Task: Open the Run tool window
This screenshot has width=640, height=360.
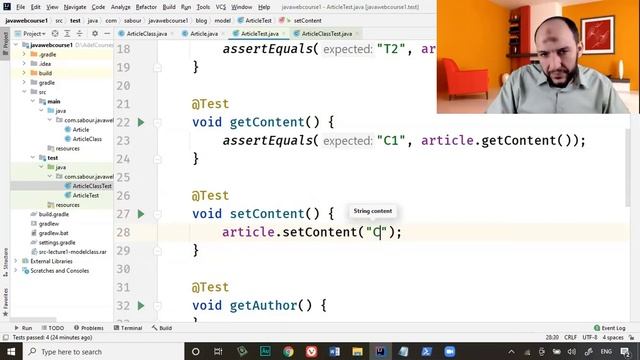Action: point(23,328)
